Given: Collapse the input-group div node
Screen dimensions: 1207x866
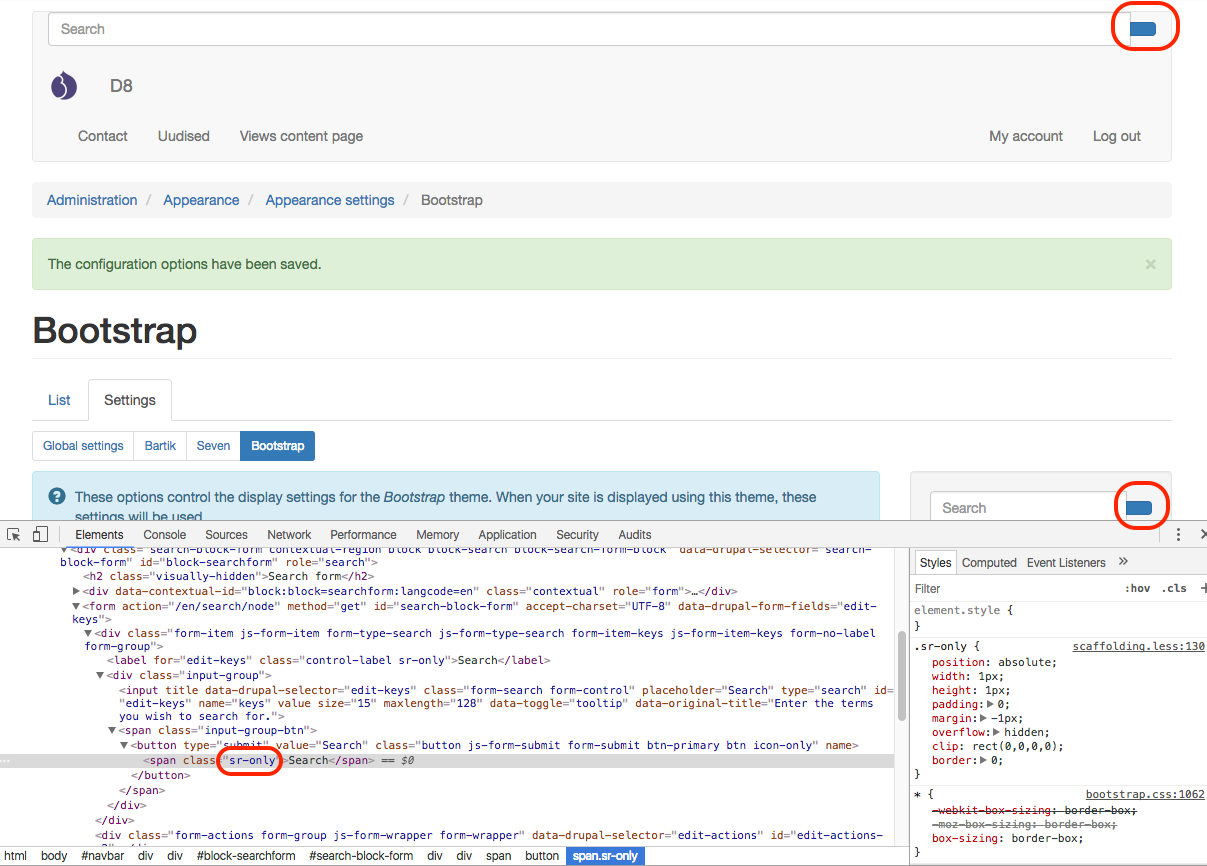Looking at the screenshot, I should coord(100,675).
